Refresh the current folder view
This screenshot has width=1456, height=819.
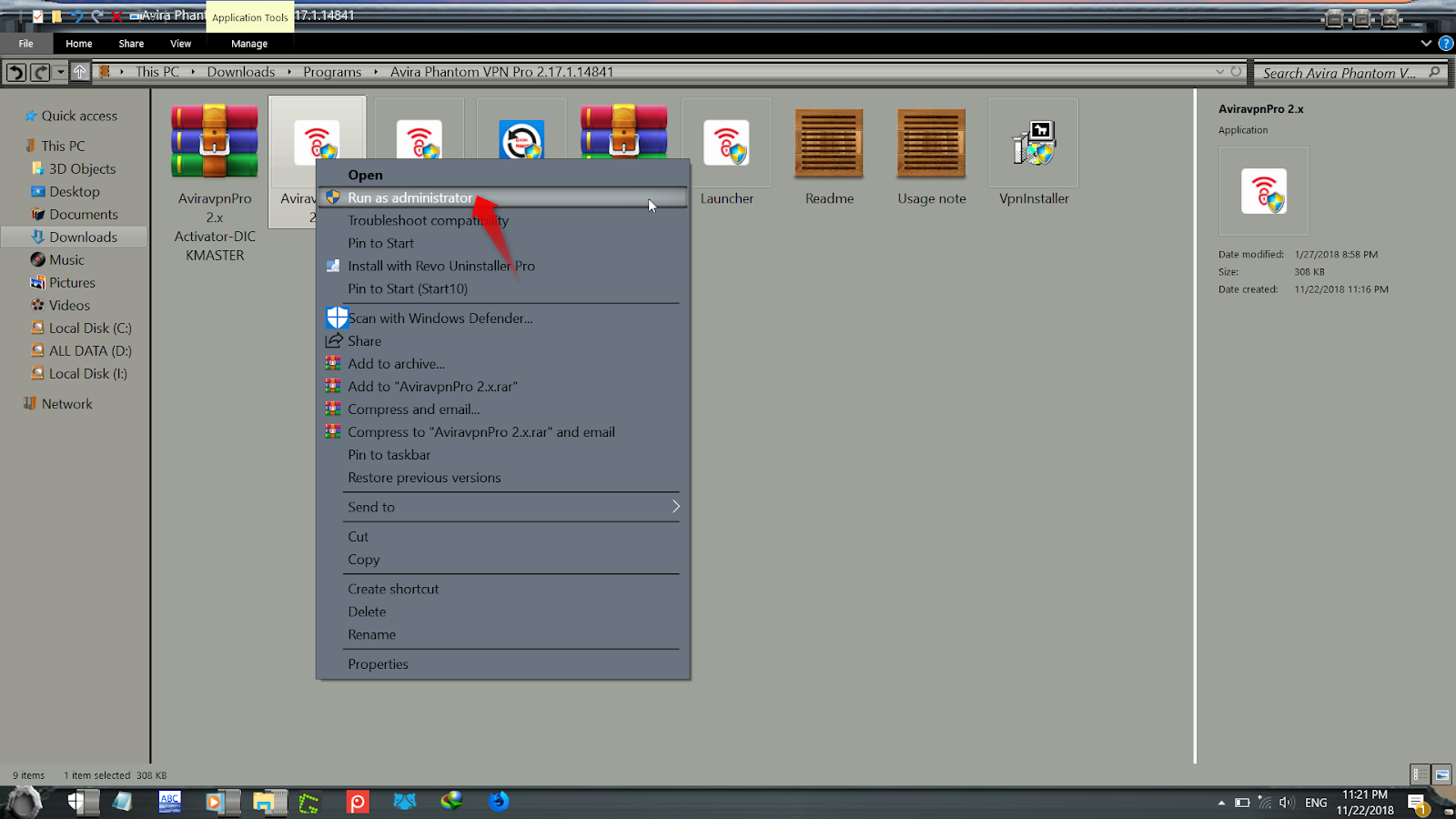pyautogui.click(x=1236, y=72)
